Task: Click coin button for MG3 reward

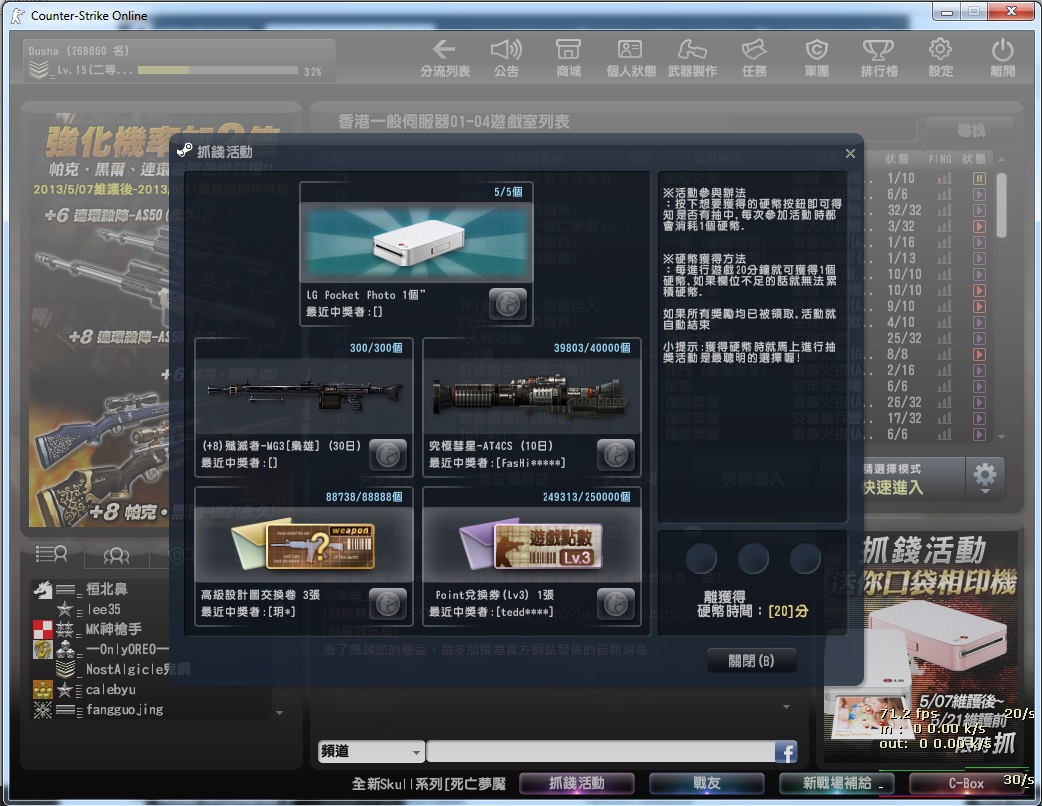Action: click(388, 455)
